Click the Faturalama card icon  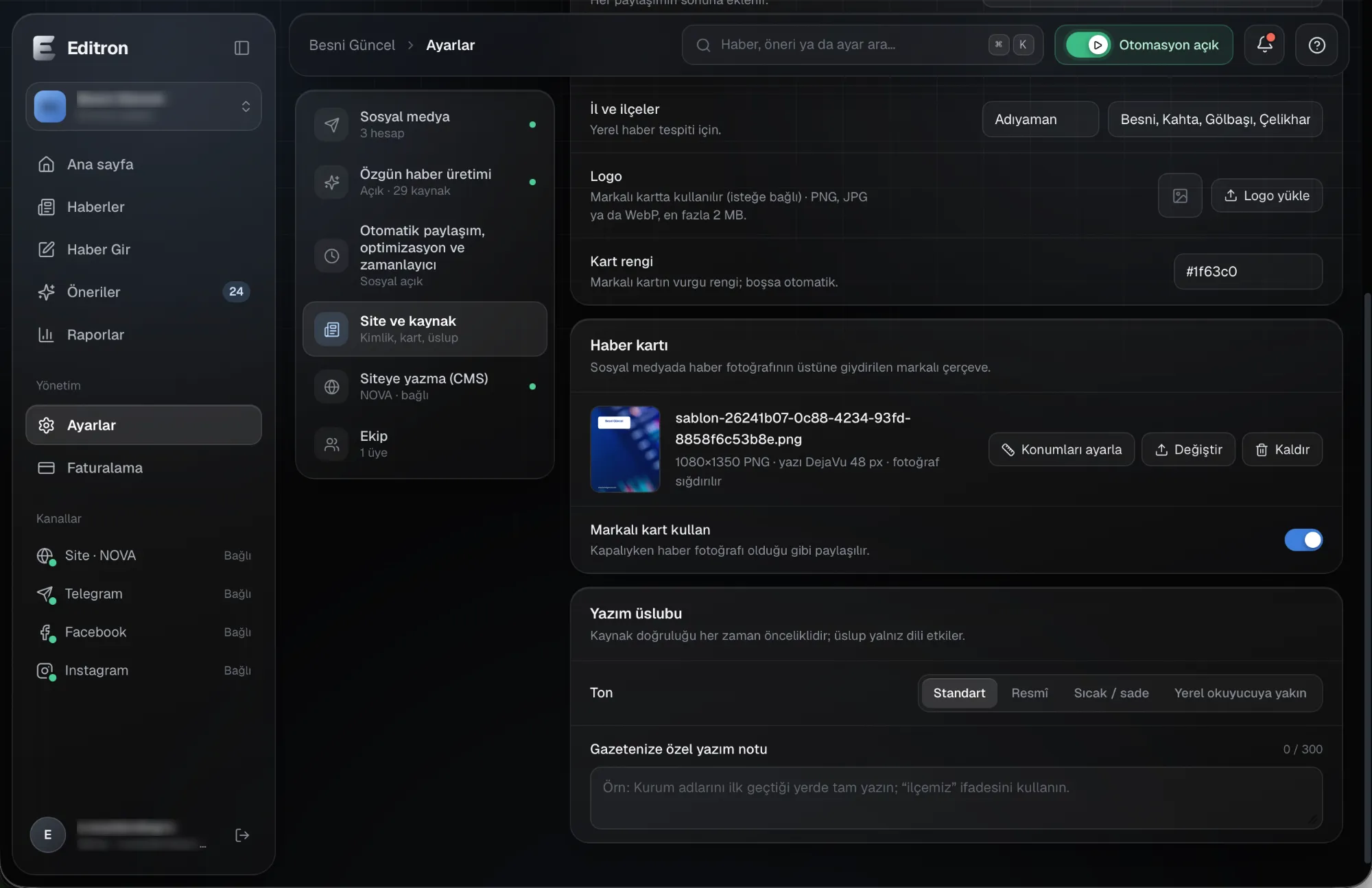(x=46, y=468)
